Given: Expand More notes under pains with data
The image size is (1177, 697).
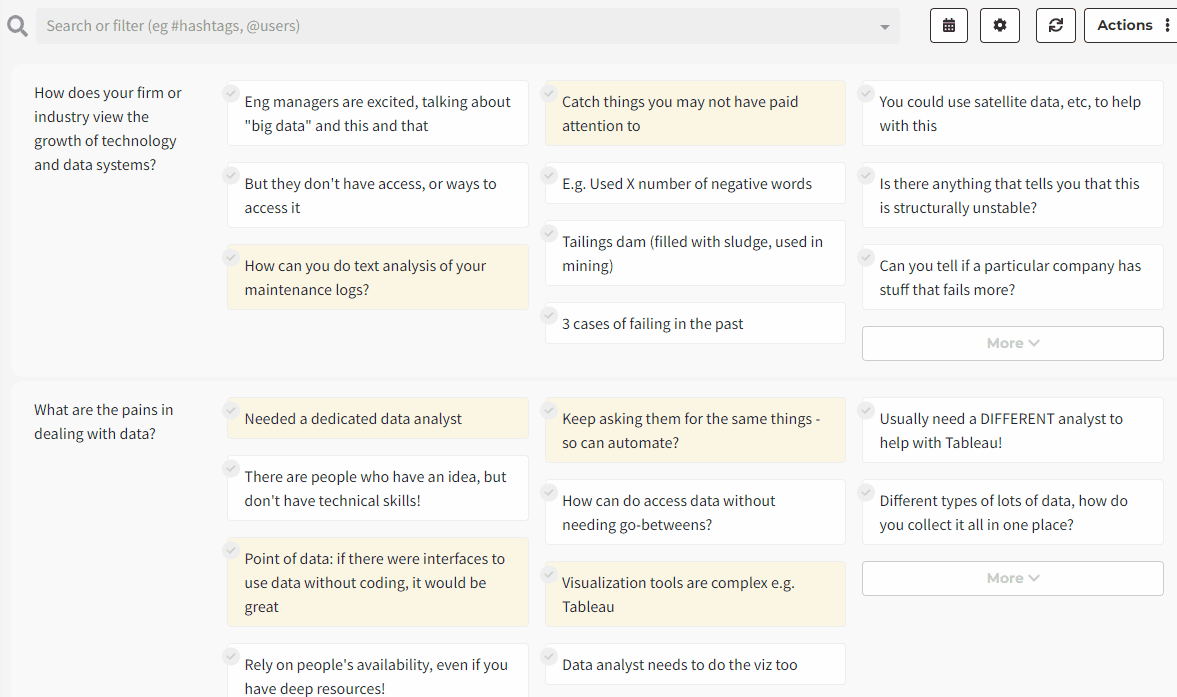Looking at the screenshot, I should tap(1012, 578).
